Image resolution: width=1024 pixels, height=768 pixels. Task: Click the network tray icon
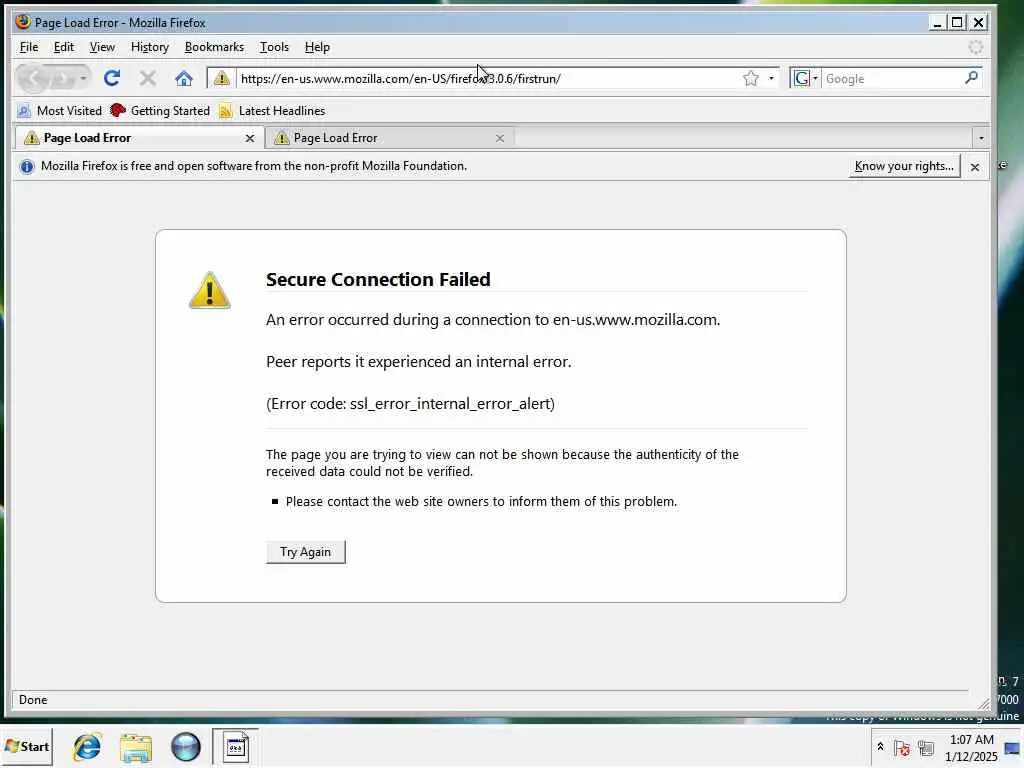(925, 748)
